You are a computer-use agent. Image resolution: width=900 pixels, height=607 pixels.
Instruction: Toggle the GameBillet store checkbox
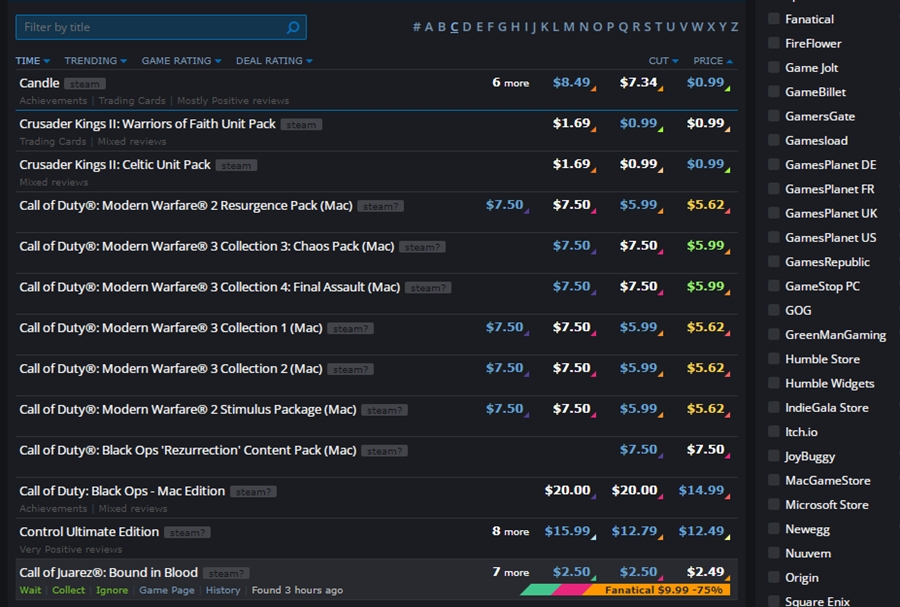[x=774, y=92]
